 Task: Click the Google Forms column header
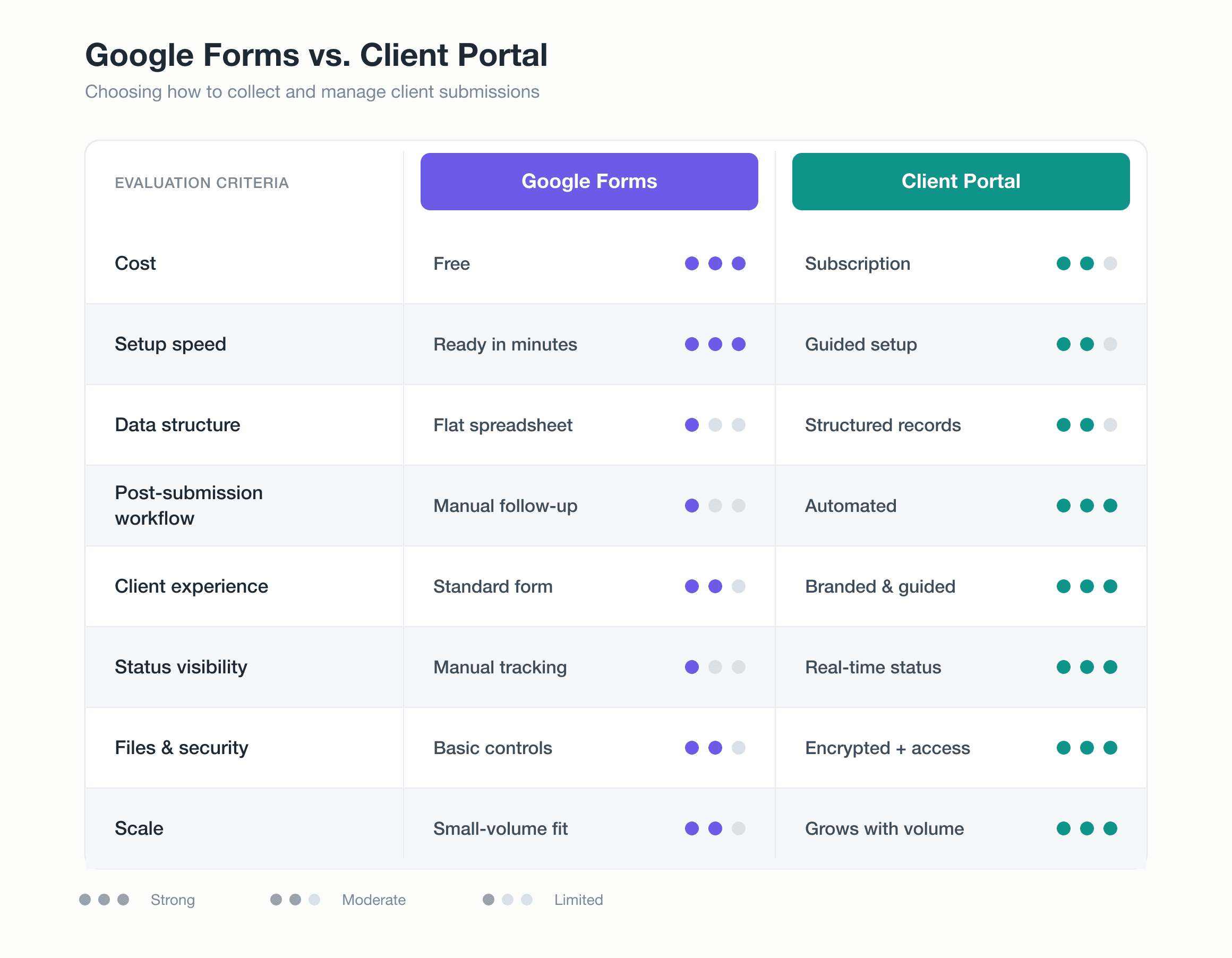click(x=589, y=182)
